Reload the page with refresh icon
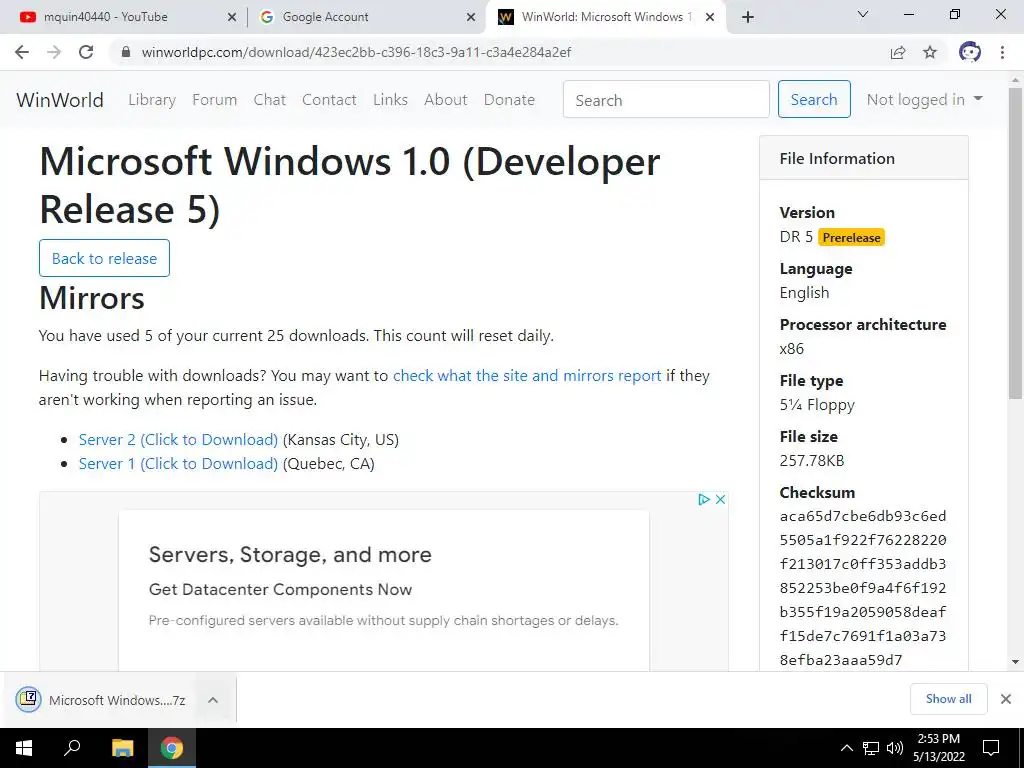Screen dimensions: 1024x768 [x=86, y=52]
